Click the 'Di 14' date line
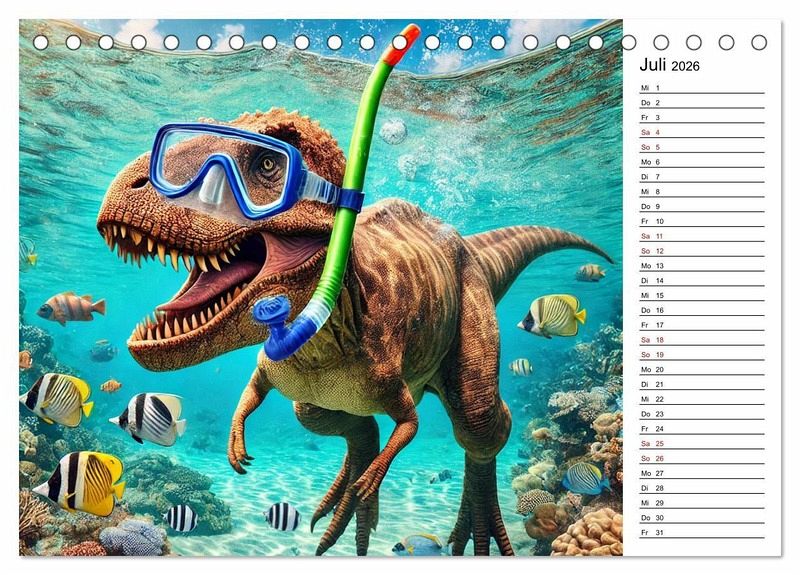Viewport: 800px width, 575px height. click(x=702, y=280)
